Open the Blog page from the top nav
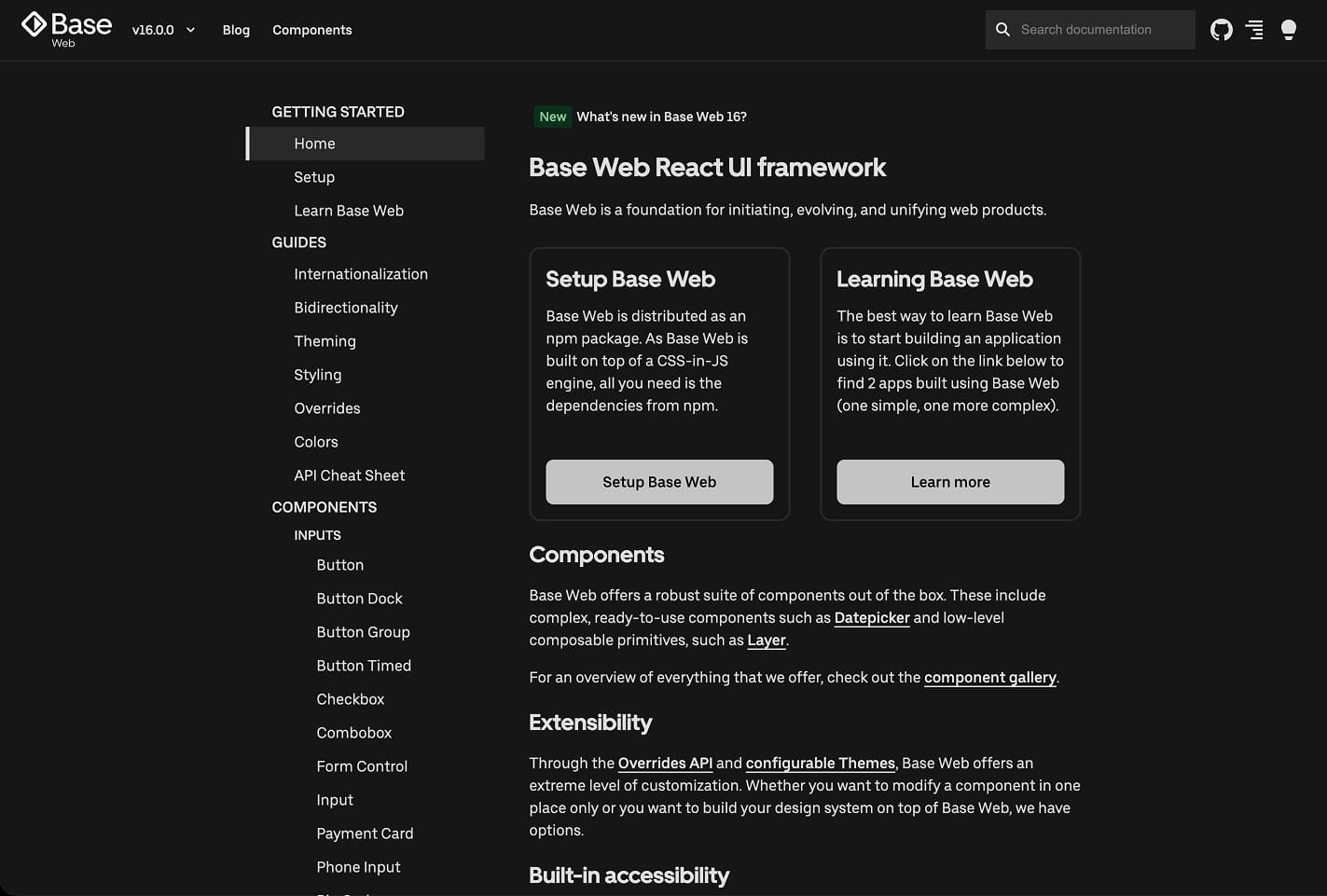 (235, 30)
